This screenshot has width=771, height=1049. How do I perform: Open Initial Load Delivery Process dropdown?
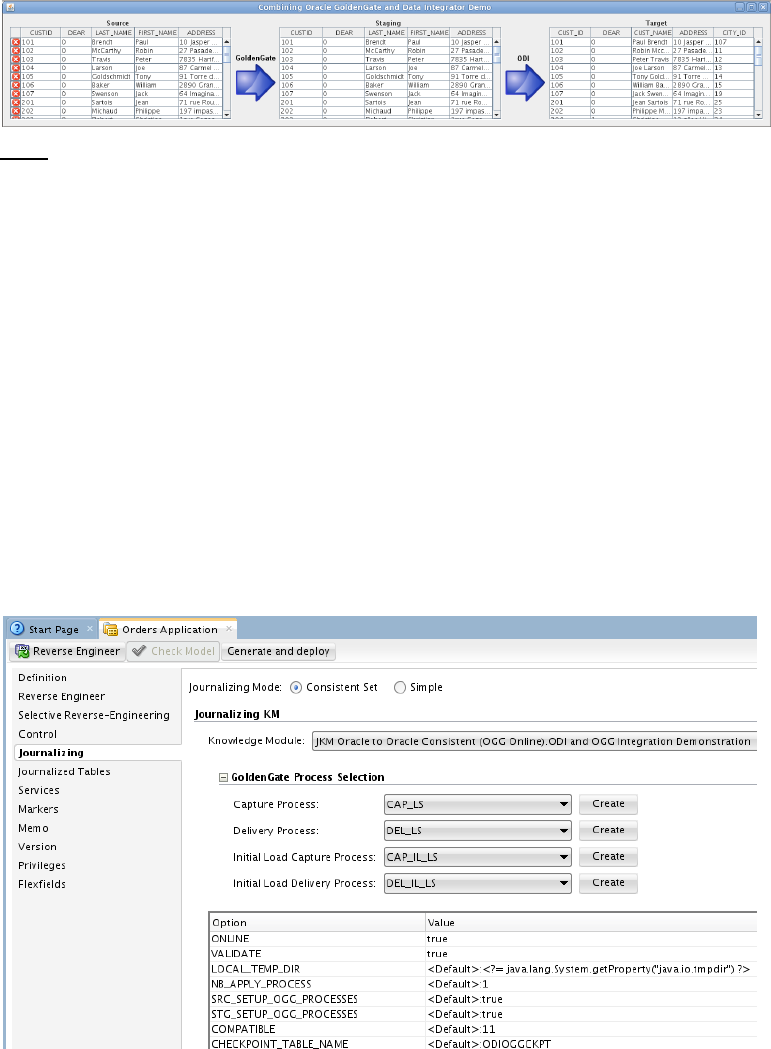pos(478,883)
